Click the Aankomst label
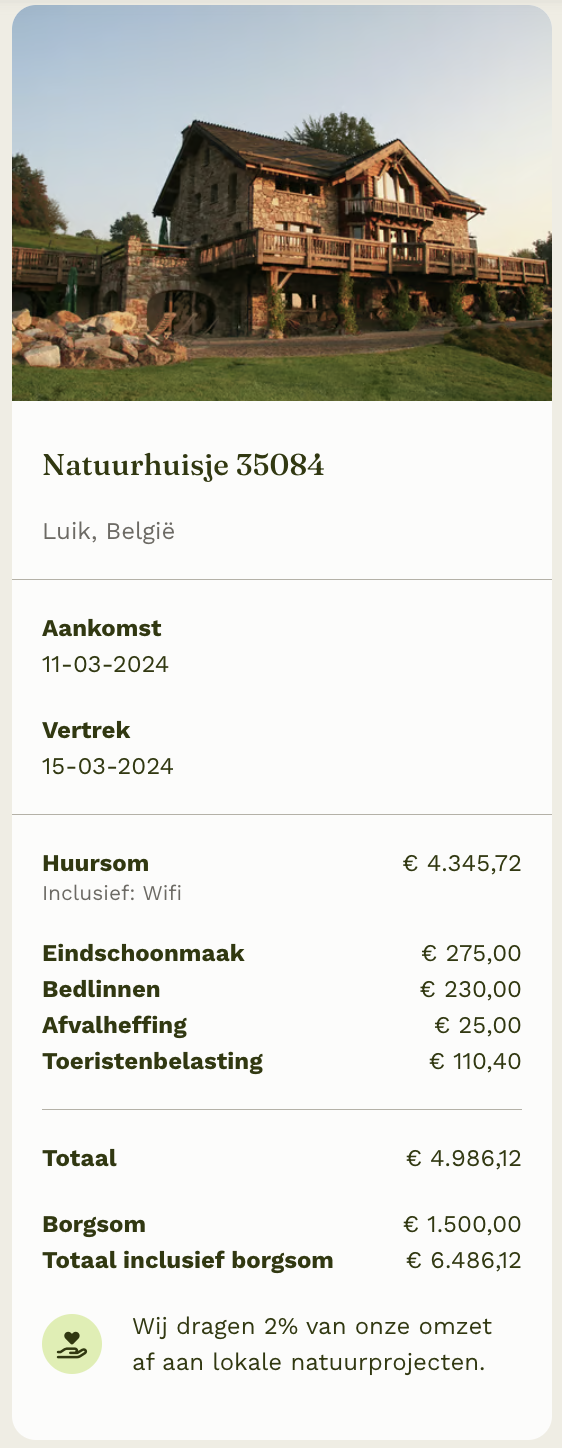 [101, 628]
